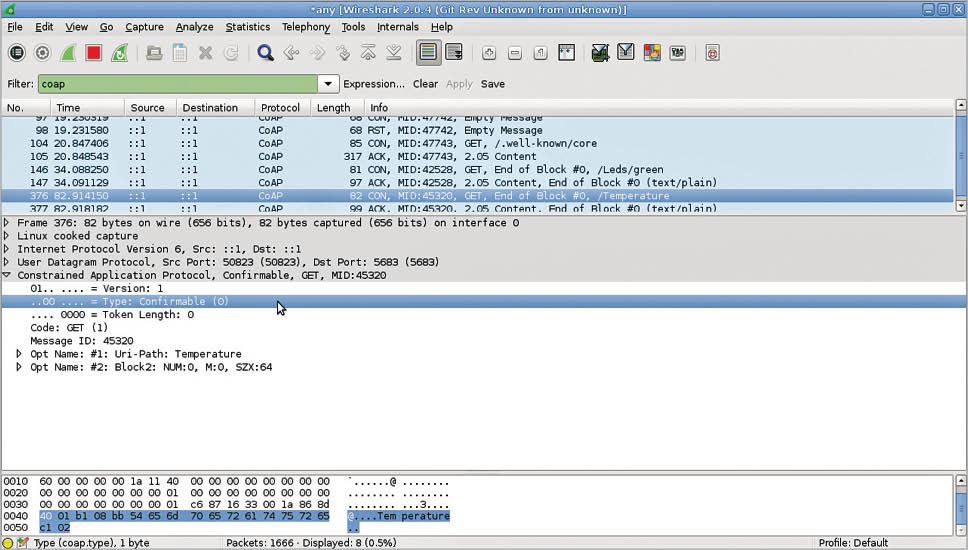The image size is (968, 550).
Task: Open display filters toolbar icon
Action: 626,53
